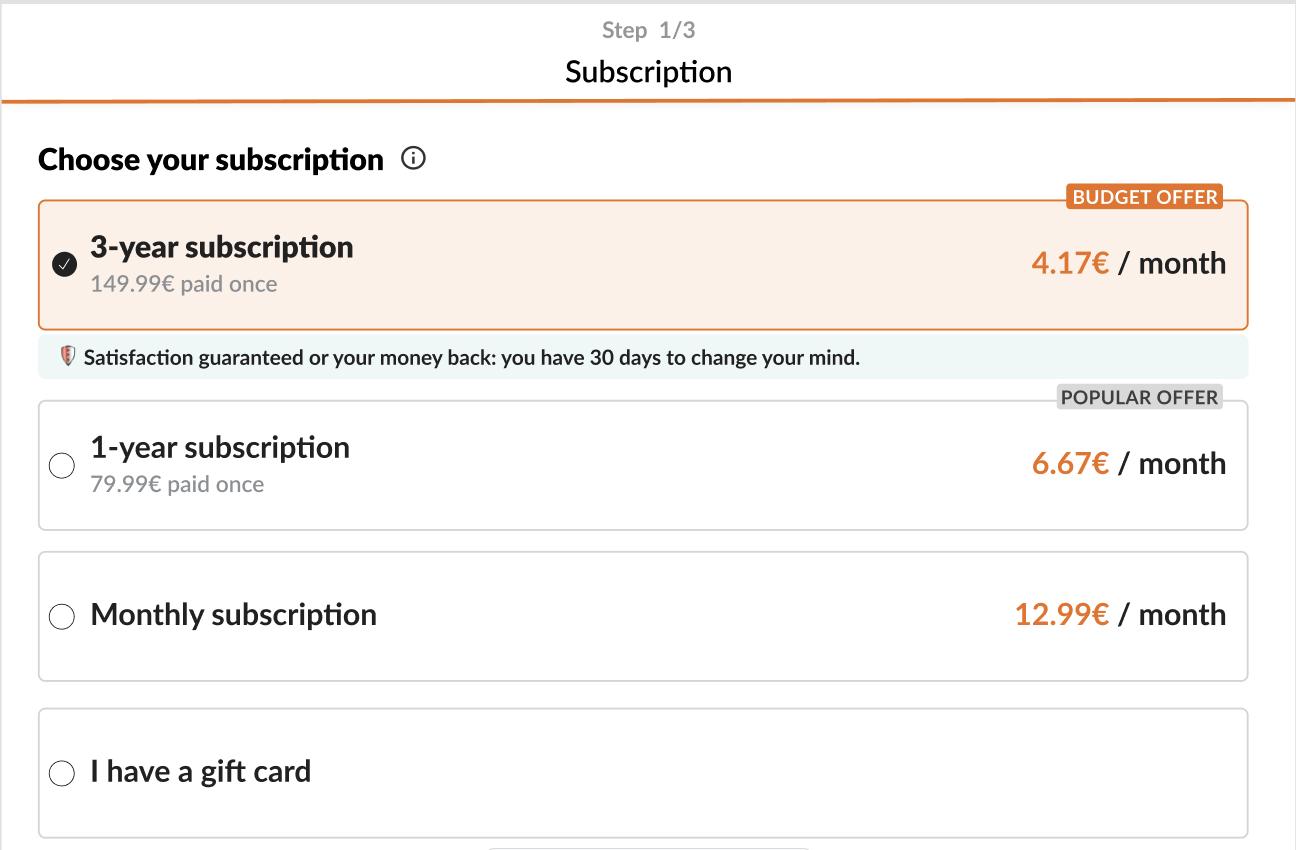Screen dimensions: 1296x850
Task: Click the Satisfaction guaranteed money back message
Action: (x=471, y=357)
